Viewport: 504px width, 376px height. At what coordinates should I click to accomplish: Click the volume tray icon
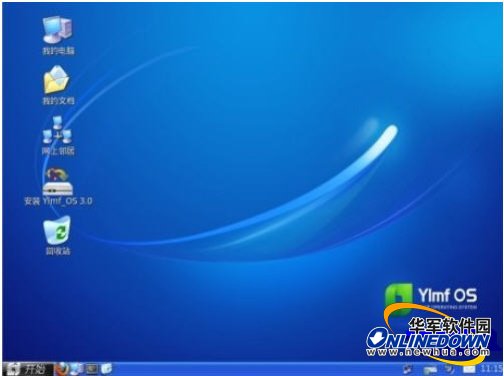[450, 369]
